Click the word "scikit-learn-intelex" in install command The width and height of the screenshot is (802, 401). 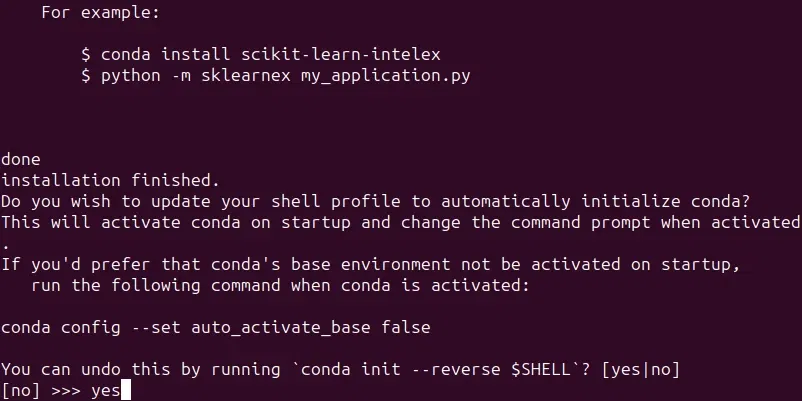coord(341,54)
